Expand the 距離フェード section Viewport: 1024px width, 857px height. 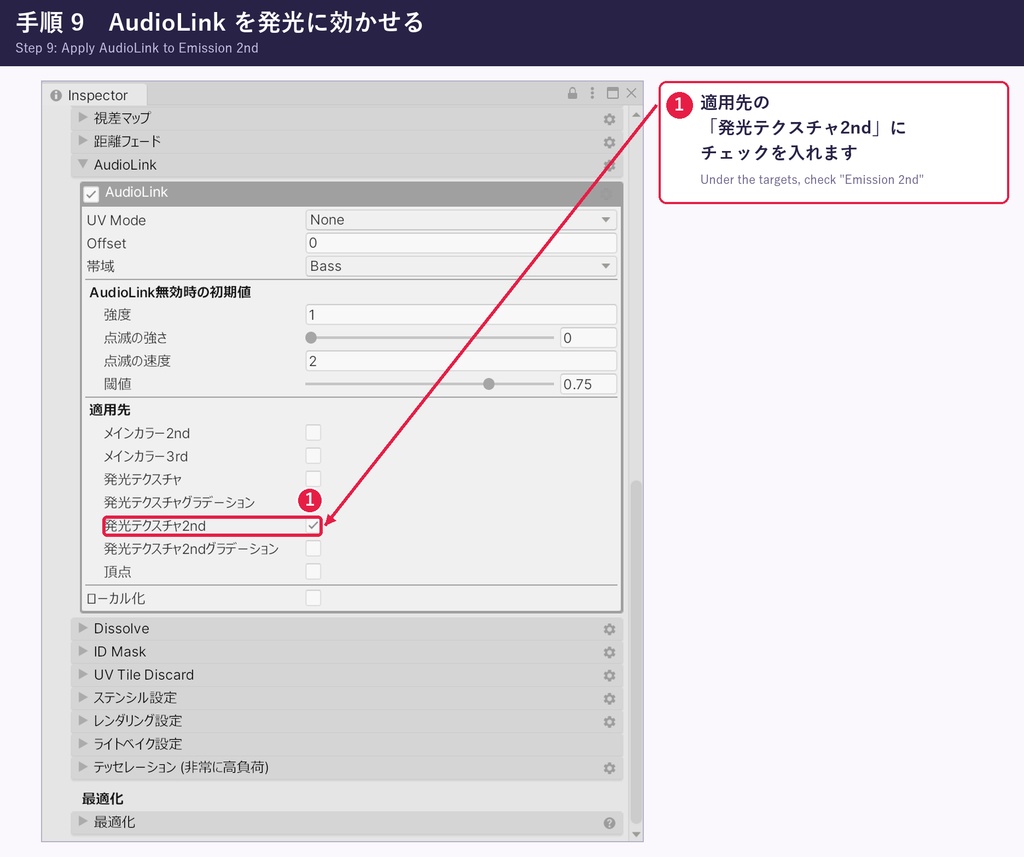coord(83,140)
